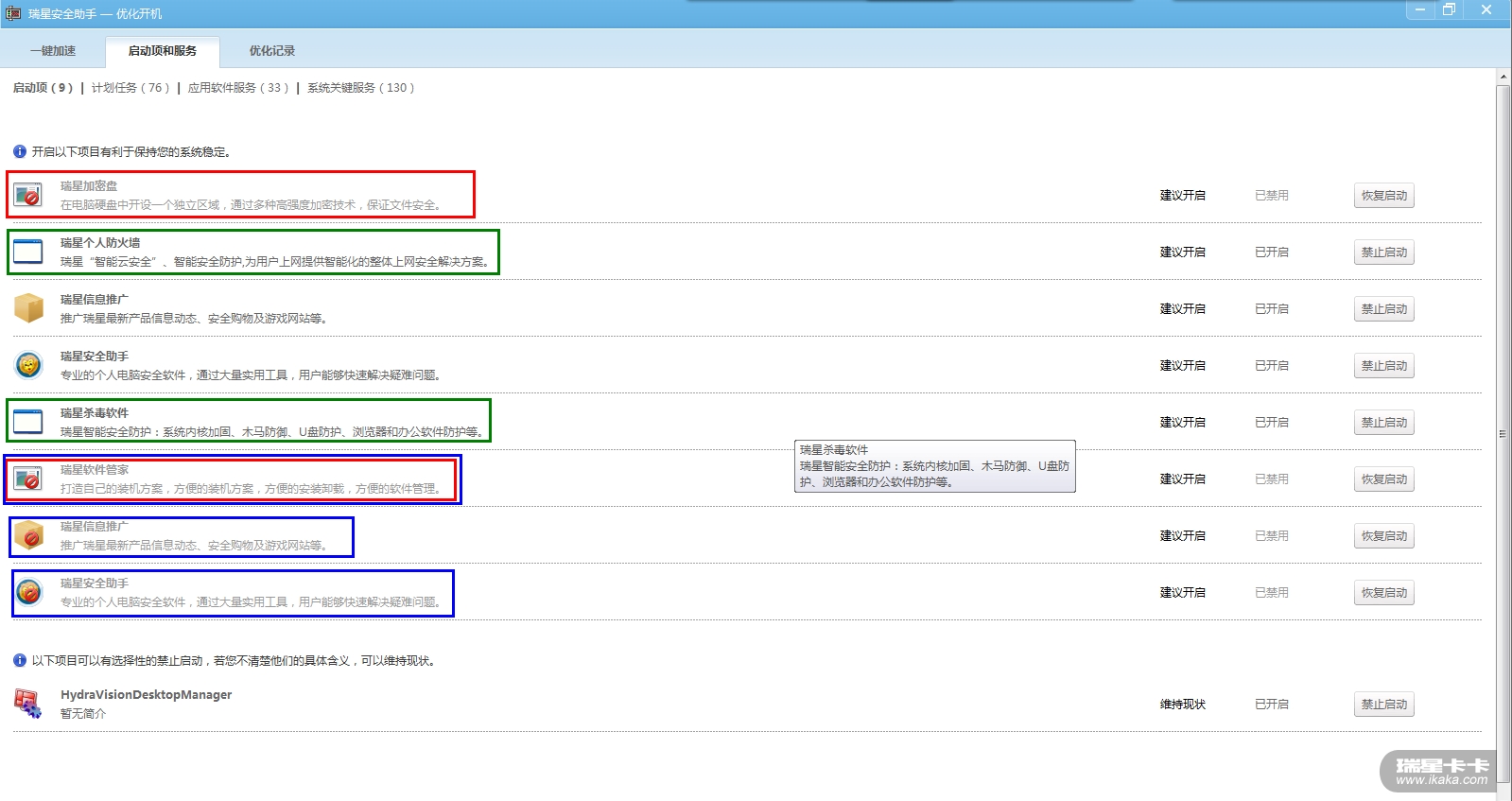Click the HydraVisionDesktopManager gear icon

tap(28, 704)
